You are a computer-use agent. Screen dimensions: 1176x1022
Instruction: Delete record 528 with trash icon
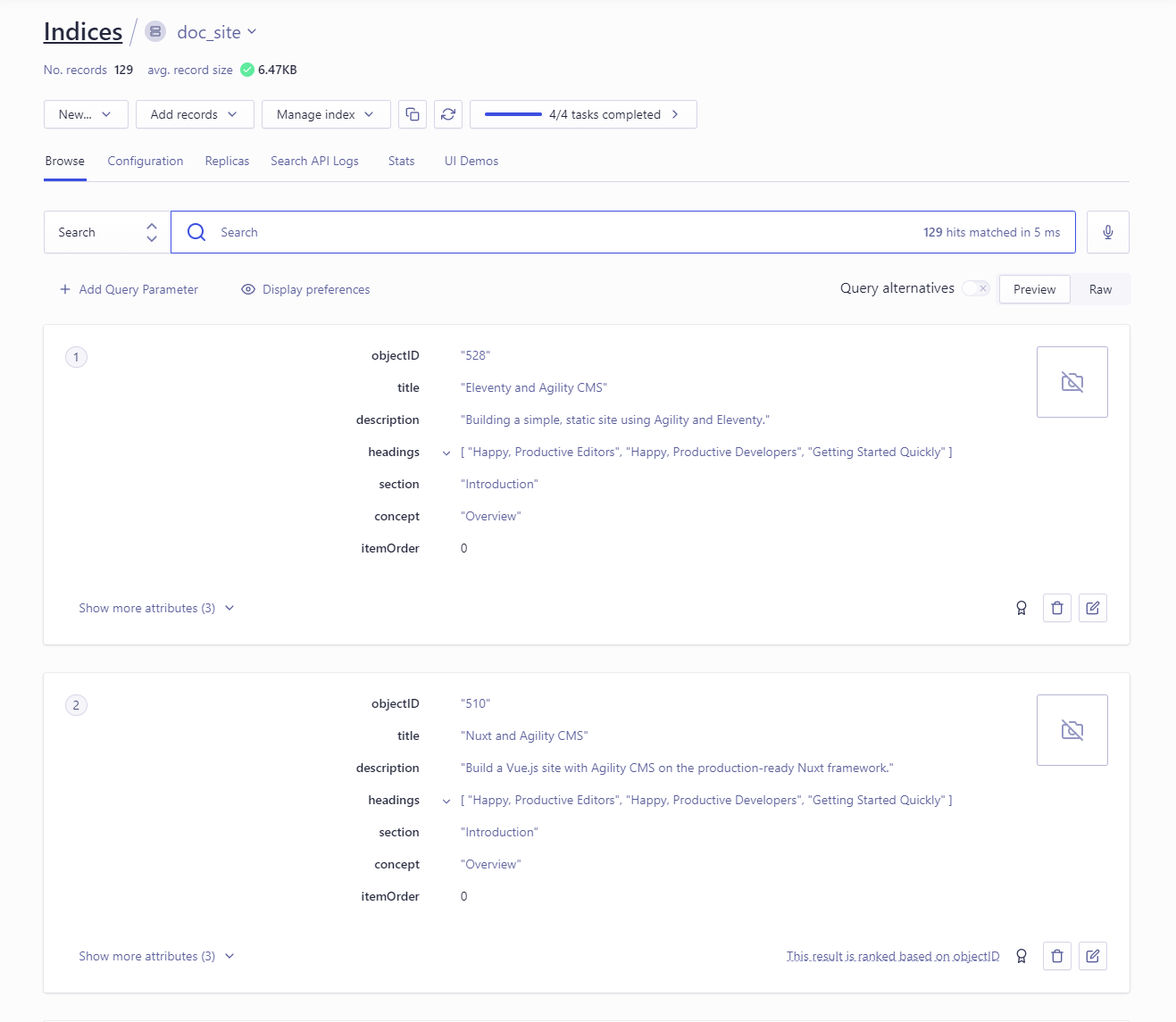pos(1057,608)
